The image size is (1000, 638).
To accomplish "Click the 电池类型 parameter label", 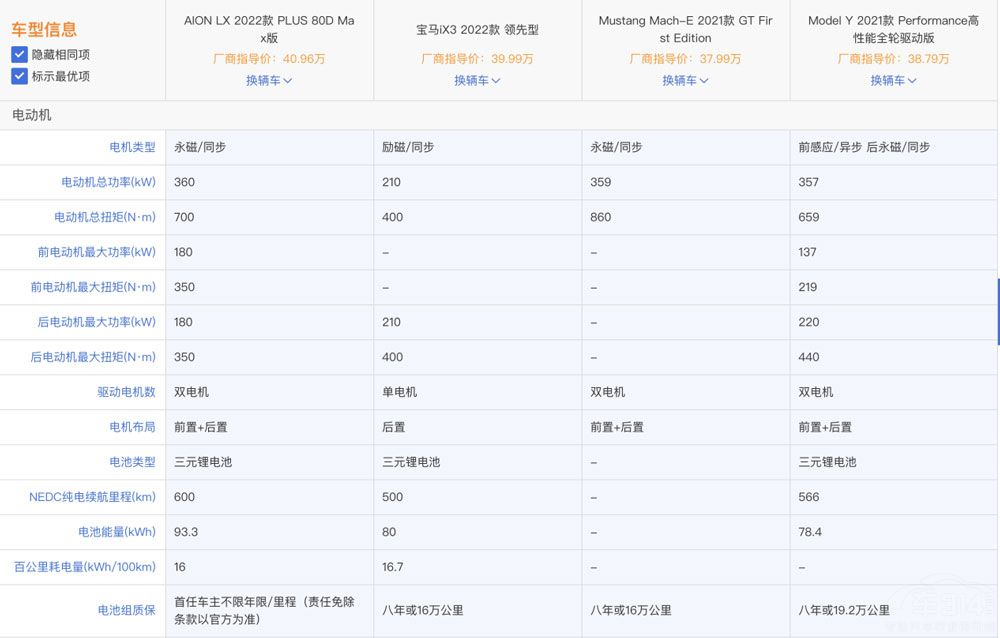I will (x=132, y=462).
